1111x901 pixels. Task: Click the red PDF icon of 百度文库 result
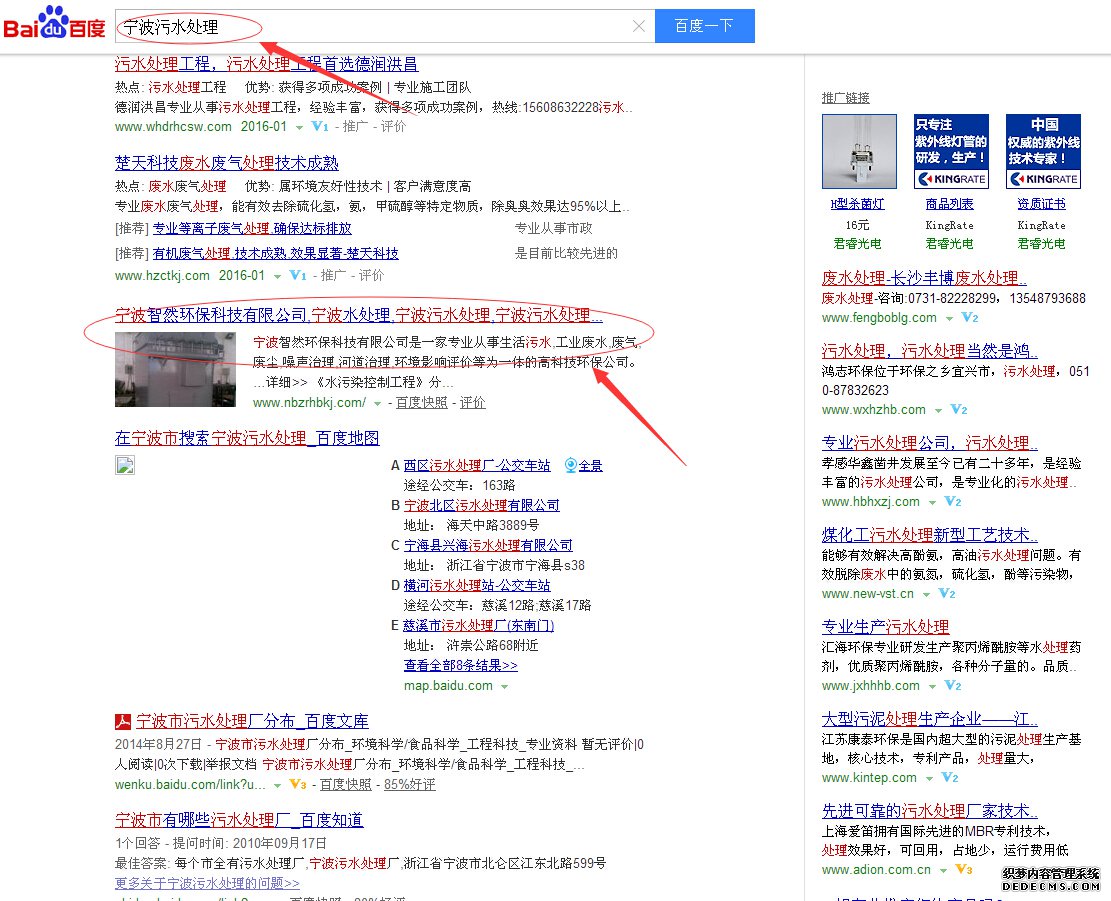[x=123, y=721]
